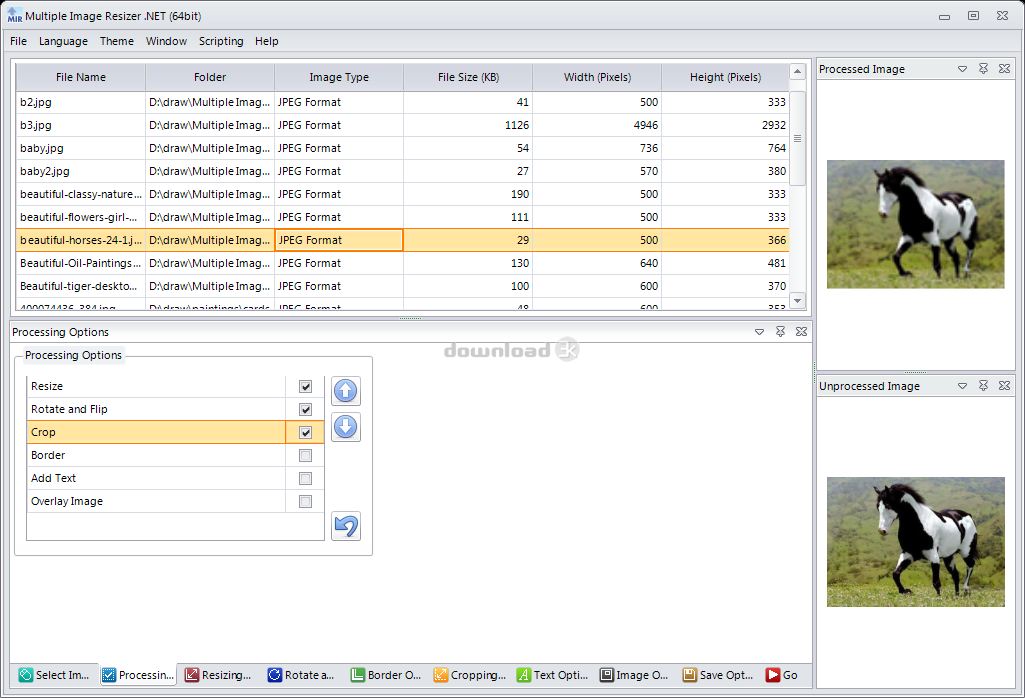Switch to the Image Overlay tab
This screenshot has height=698, width=1025.
tap(635, 675)
